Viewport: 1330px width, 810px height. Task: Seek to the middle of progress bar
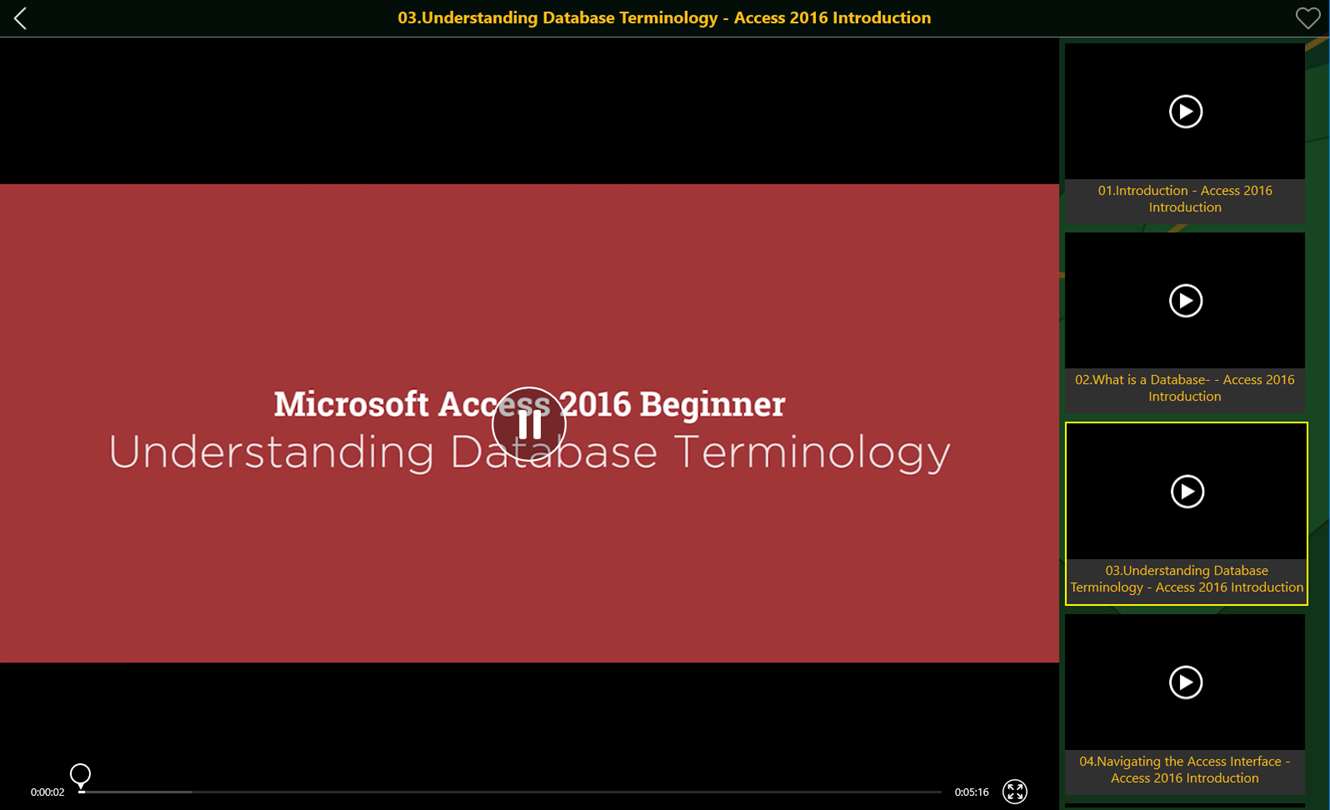[511, 792]
